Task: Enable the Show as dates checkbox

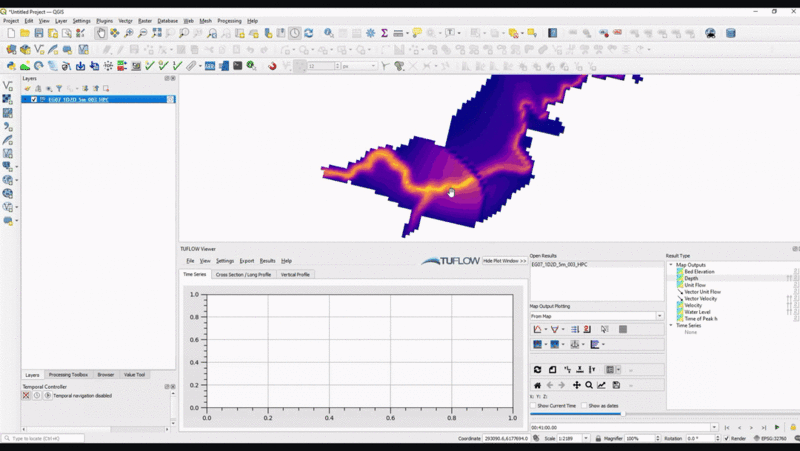Action: click(584, 406)
